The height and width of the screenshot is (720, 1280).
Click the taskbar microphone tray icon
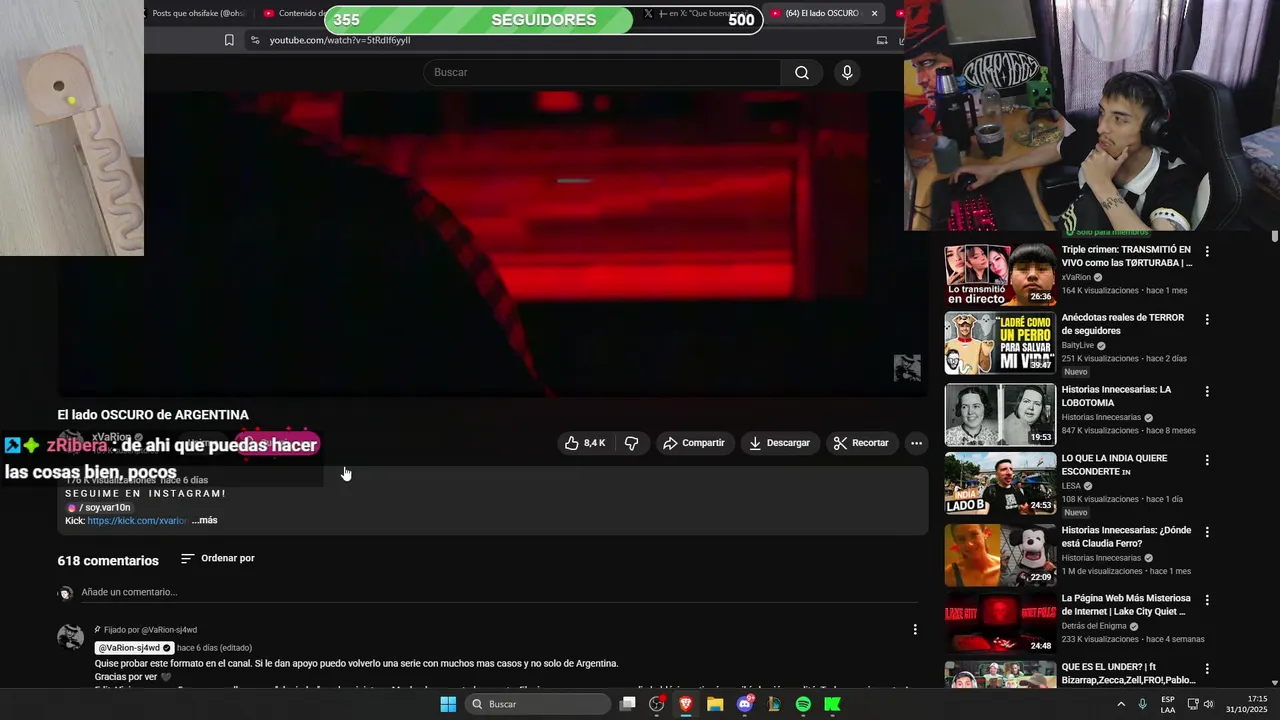point(1142,704)
